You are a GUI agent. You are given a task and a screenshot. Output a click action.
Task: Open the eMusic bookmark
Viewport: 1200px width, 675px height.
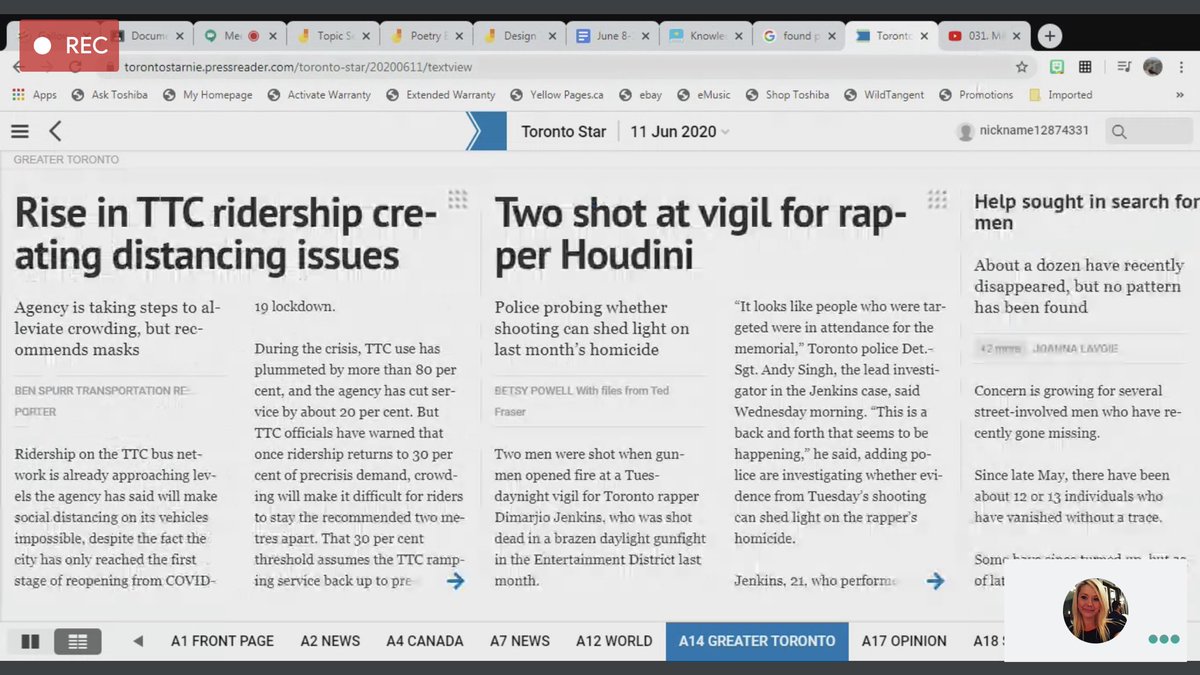pos(704,95)
